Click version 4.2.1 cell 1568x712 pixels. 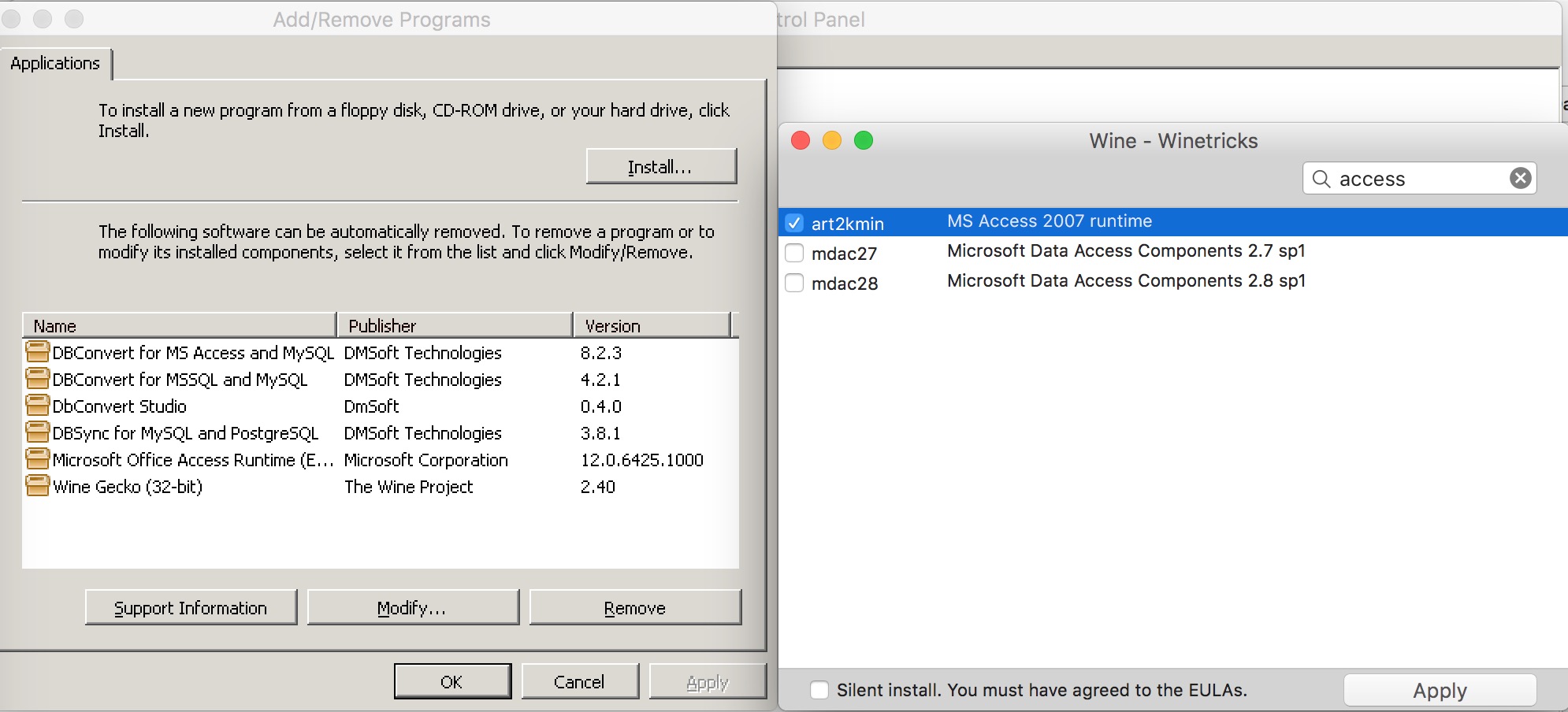600,380
